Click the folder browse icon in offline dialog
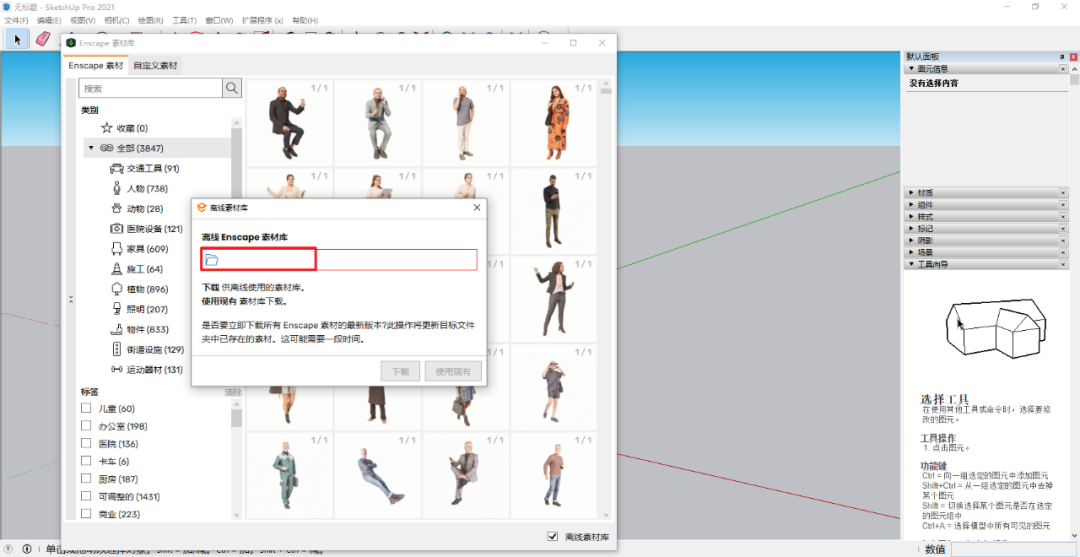This screenshot has height=557, width=1080. pyautogui.click(x=211, y=260)
